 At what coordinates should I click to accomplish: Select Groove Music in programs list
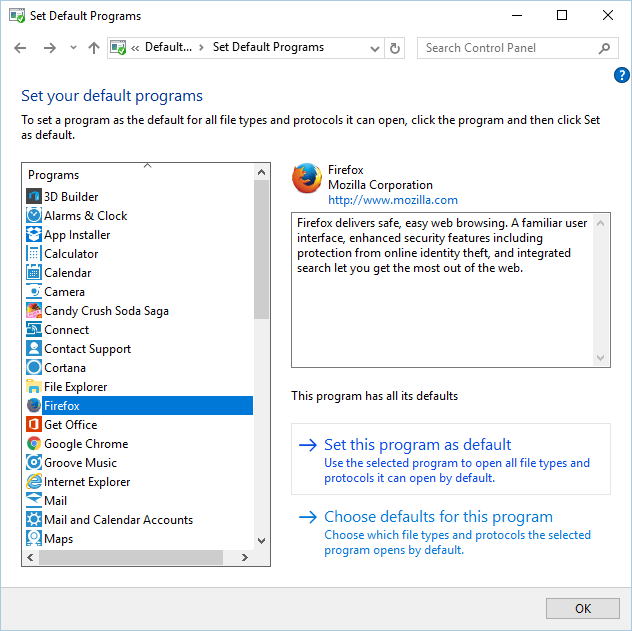pyautogui.click(x=80, y=463)
